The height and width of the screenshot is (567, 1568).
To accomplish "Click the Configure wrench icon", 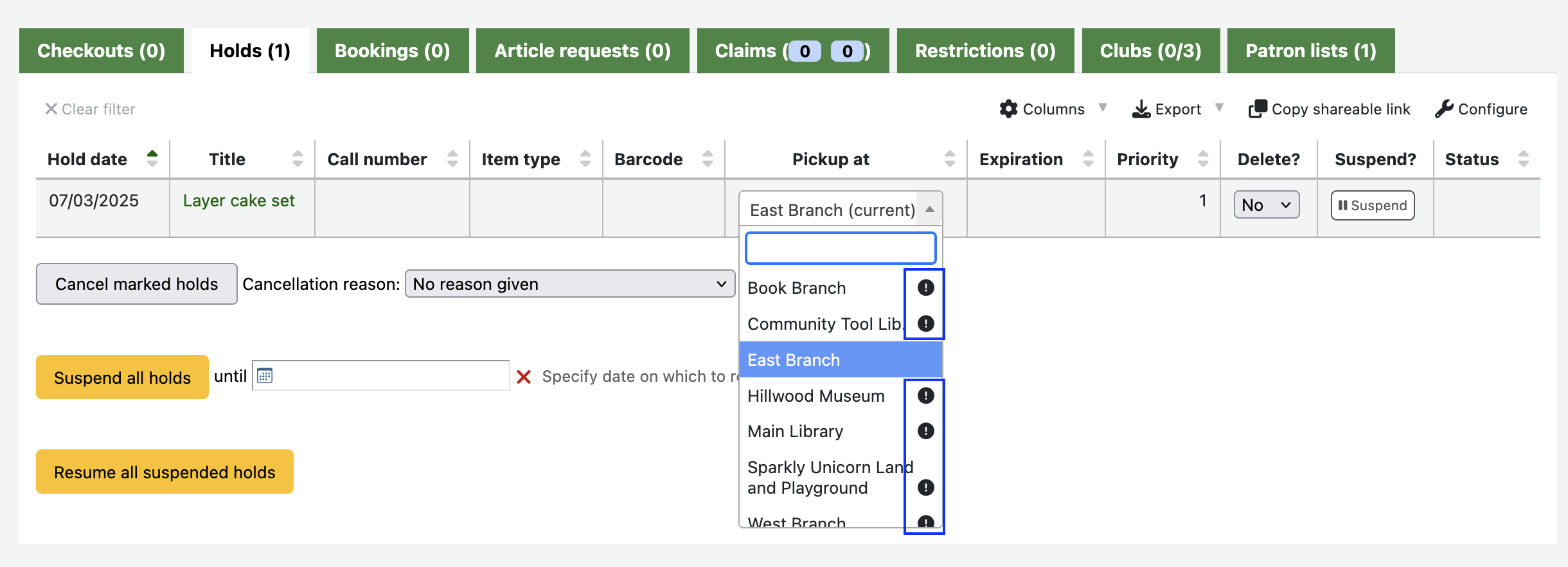I will click(x=1444, y=109).
